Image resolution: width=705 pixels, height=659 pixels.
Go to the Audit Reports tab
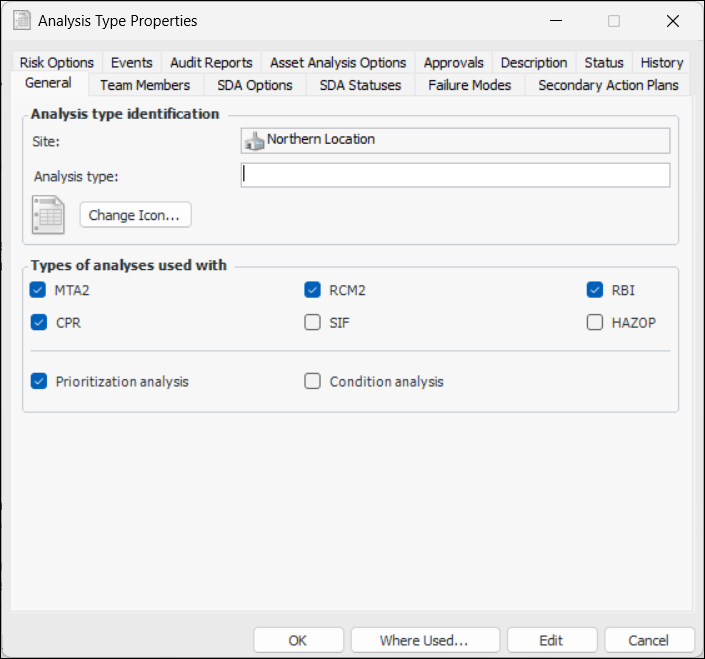tap(211, 62)
